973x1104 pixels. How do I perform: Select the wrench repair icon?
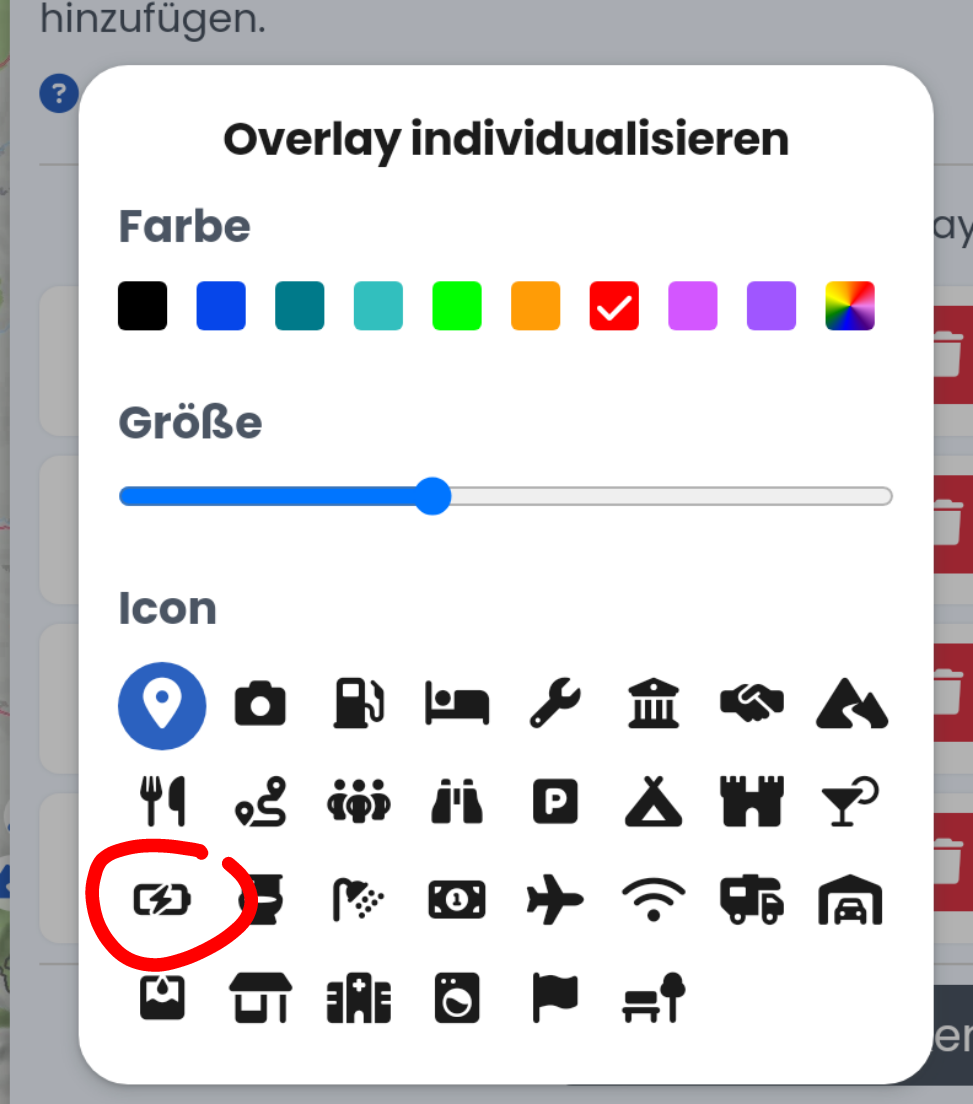click(555, 703)
